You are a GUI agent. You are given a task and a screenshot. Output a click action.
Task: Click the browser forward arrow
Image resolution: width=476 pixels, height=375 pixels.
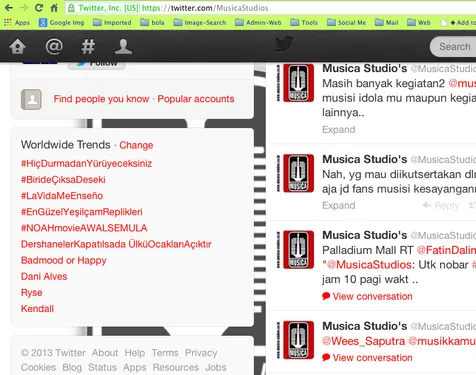(24, 8)
